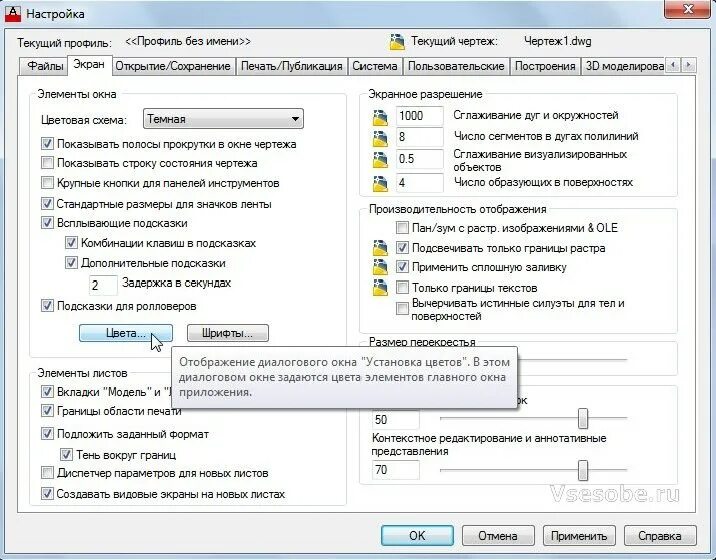Screen dimensions: 716x560
Task: Confirm settings with OK button
Action: point(417,535)
